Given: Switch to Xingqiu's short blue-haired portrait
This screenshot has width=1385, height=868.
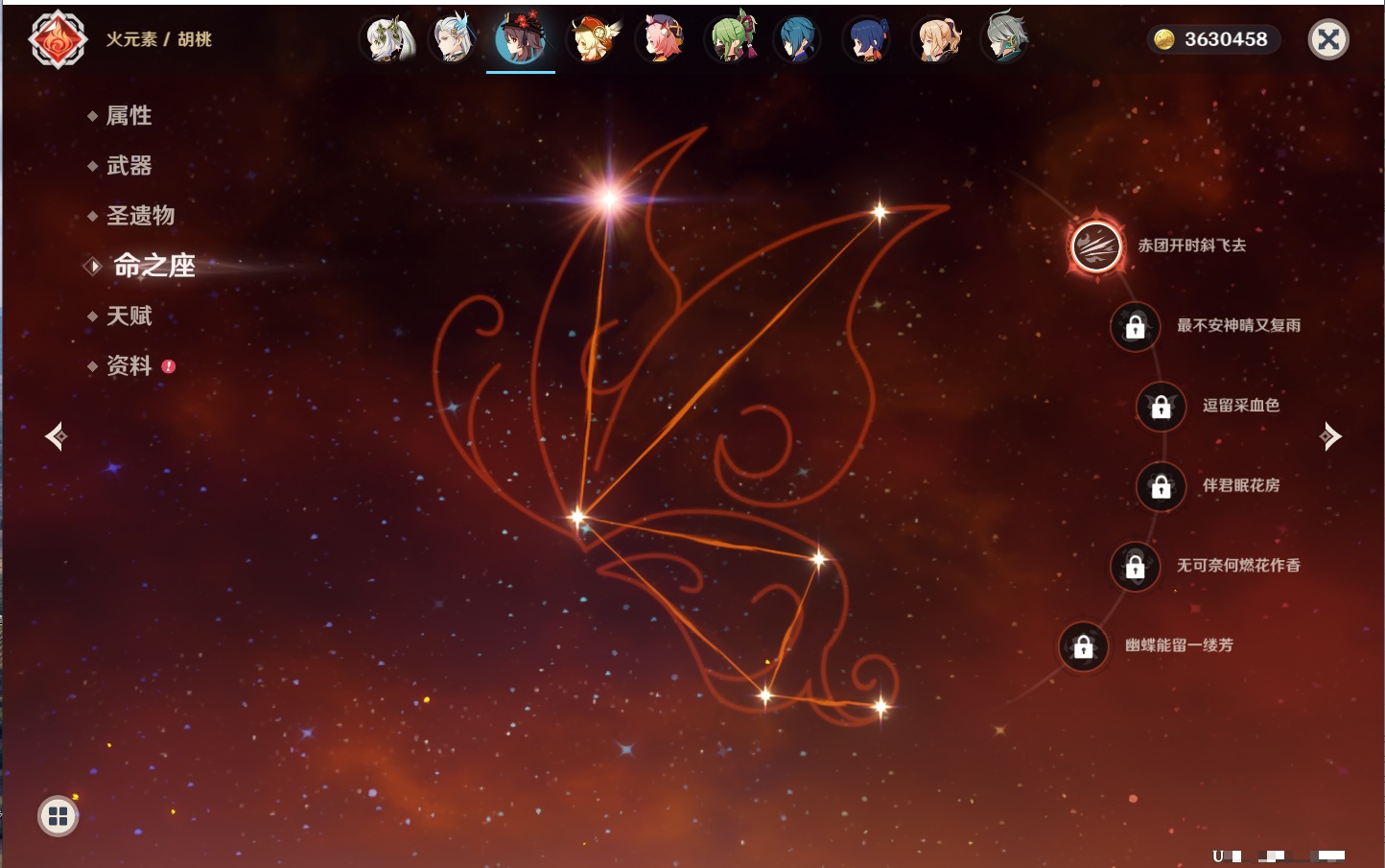Looking at the screenshot, I should click(798, 39).
